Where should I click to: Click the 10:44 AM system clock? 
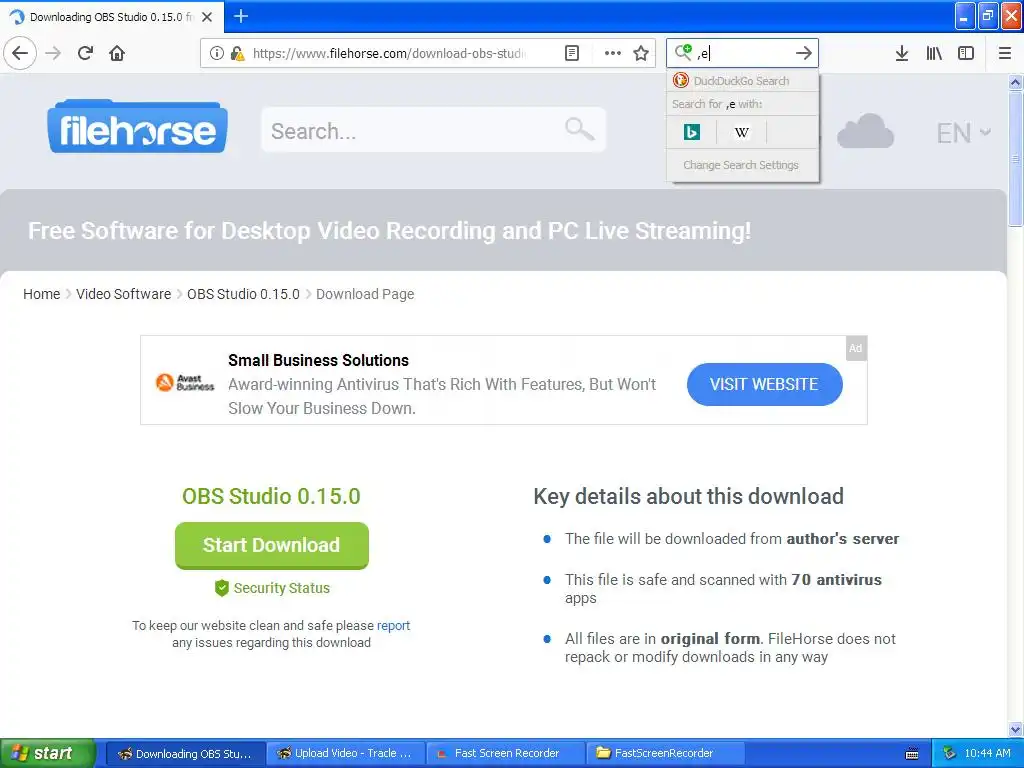[987, 753]
